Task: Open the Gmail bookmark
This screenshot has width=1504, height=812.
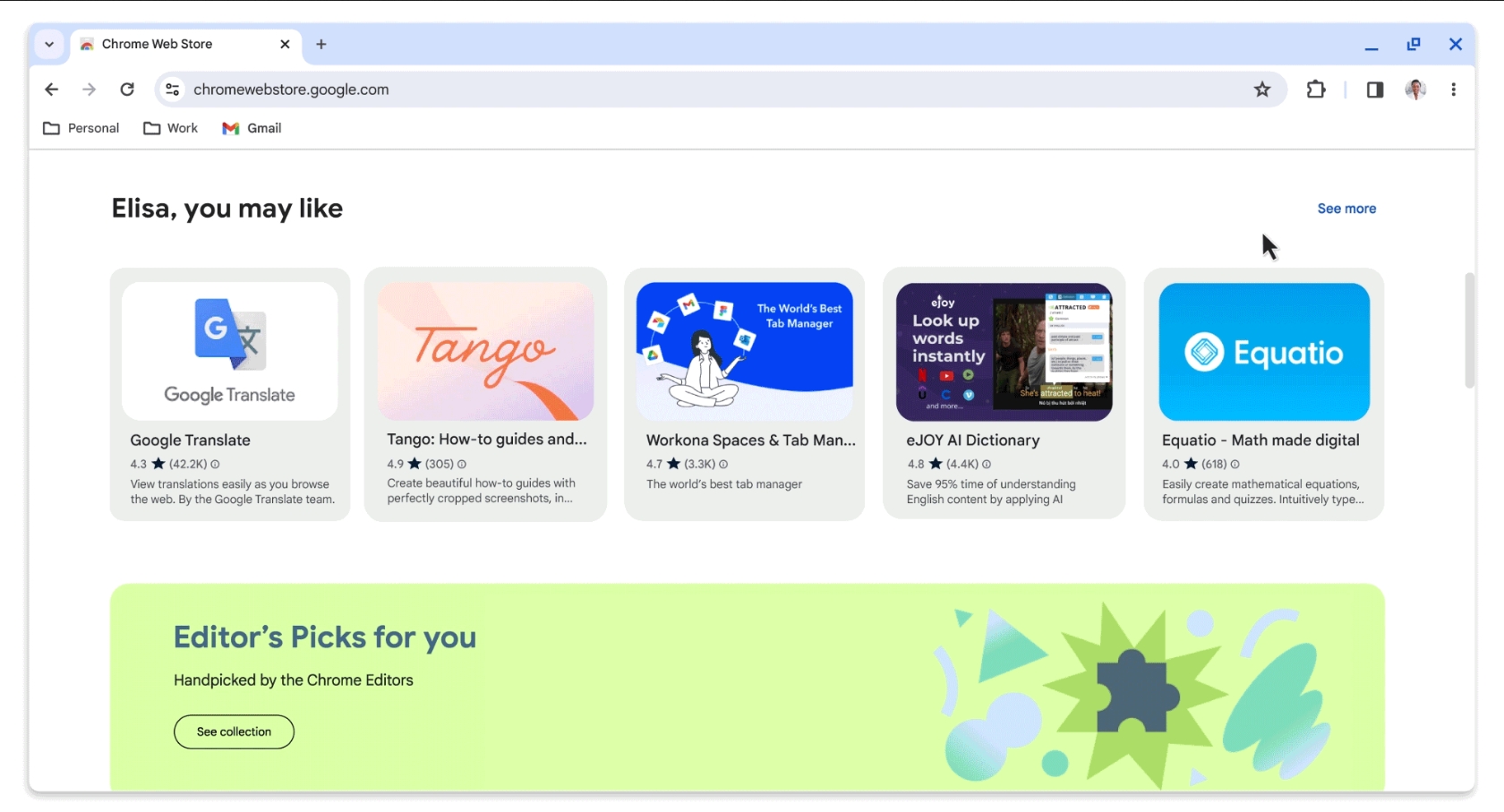Action: 252,128
